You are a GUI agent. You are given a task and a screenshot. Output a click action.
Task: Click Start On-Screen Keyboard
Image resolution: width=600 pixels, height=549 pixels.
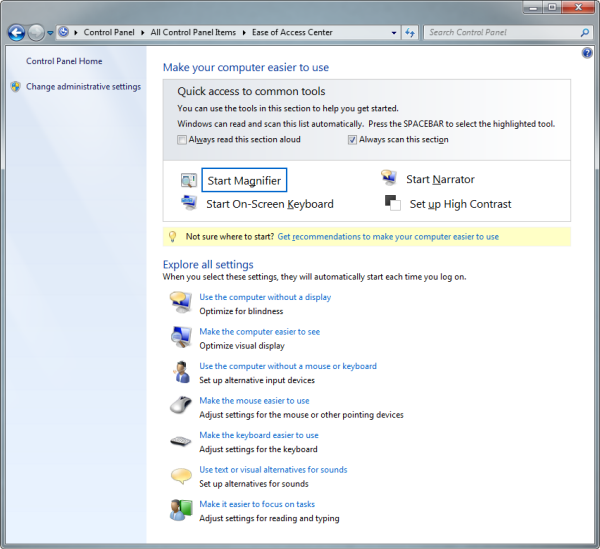(x=270, y=204)
